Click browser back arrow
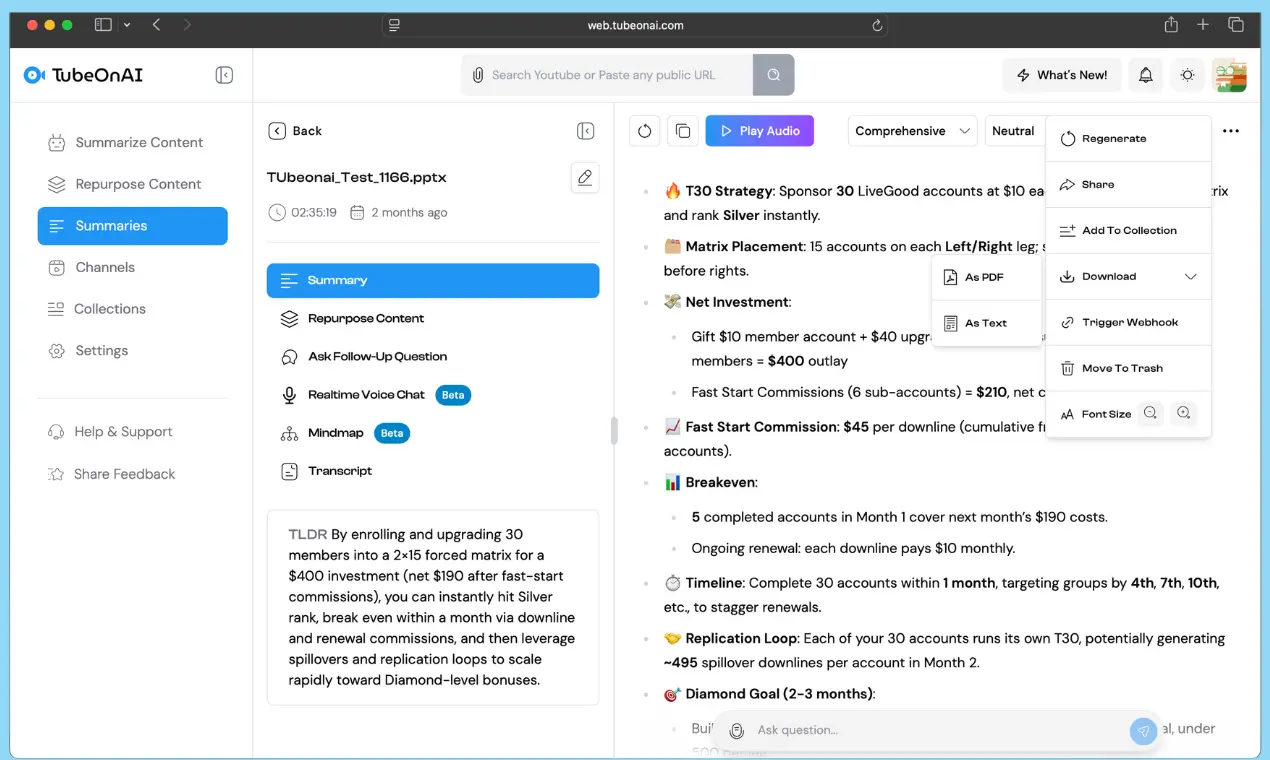Viewport: 1270px width, 760px height. tap(157, 25)
